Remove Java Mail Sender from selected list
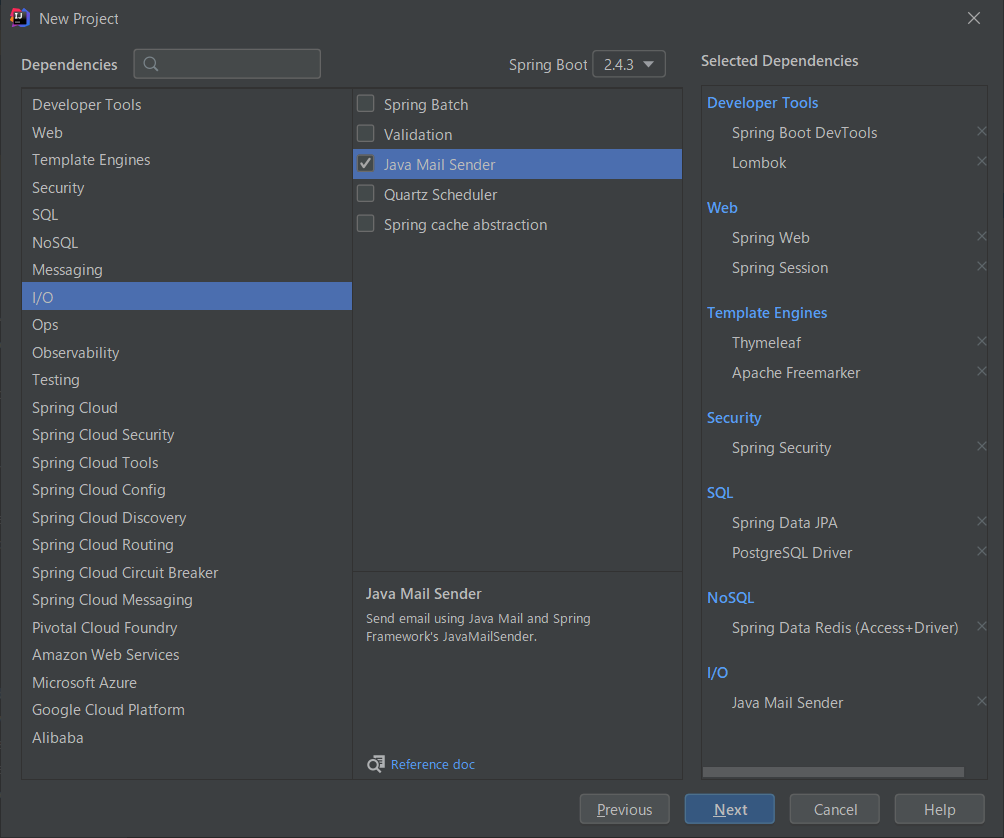The height and width of the screenshot is (838, 1004). coord(981,702)
